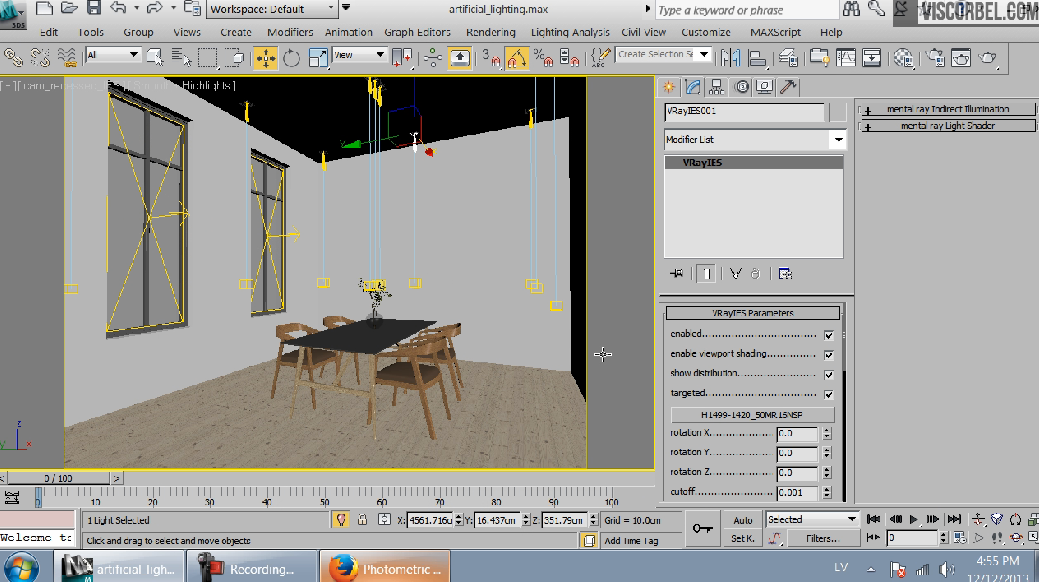The image size is (1039, 582).
Task: Toggle Show End Result button
Action: [706, 274]
